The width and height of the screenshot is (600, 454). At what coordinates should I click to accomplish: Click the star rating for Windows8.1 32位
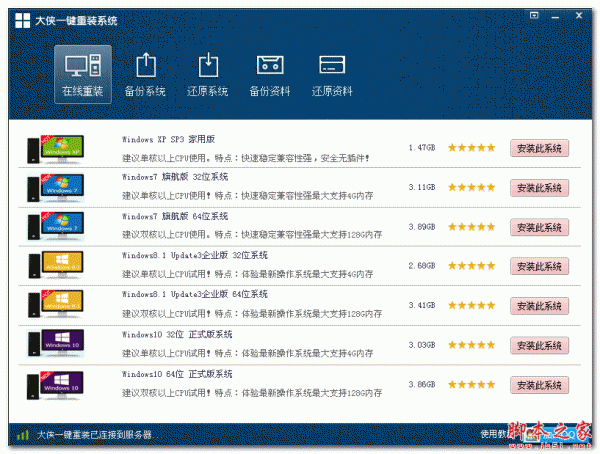(x=471, y=266)
